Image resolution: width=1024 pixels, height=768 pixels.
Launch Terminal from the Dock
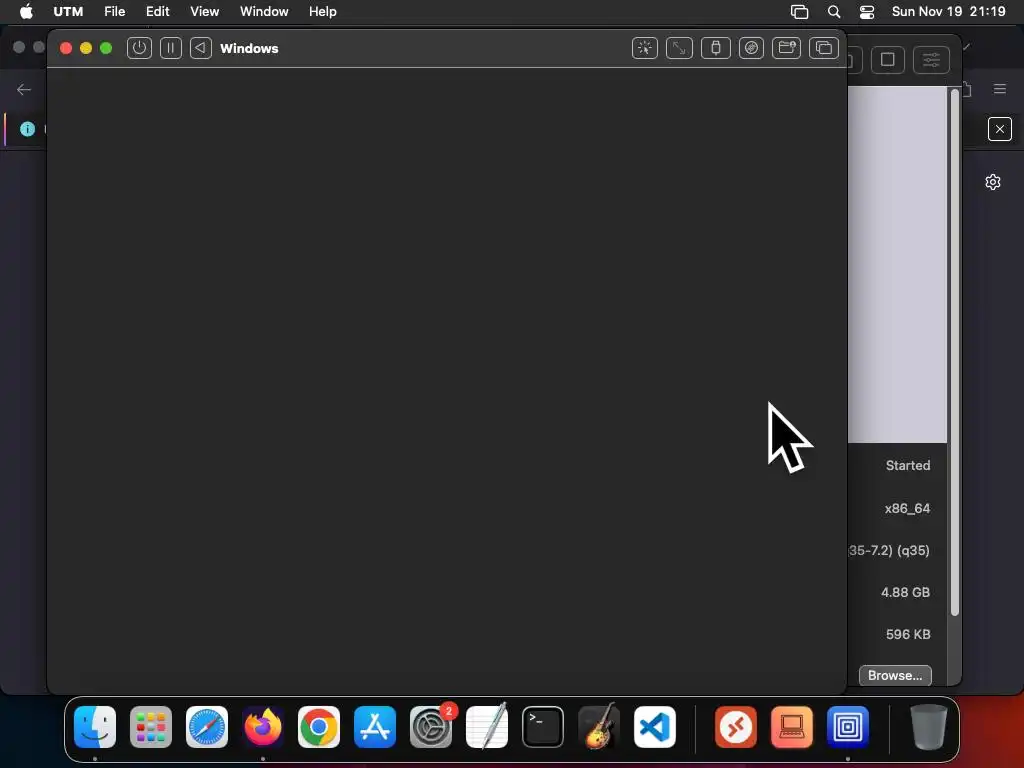click(543, 727)
